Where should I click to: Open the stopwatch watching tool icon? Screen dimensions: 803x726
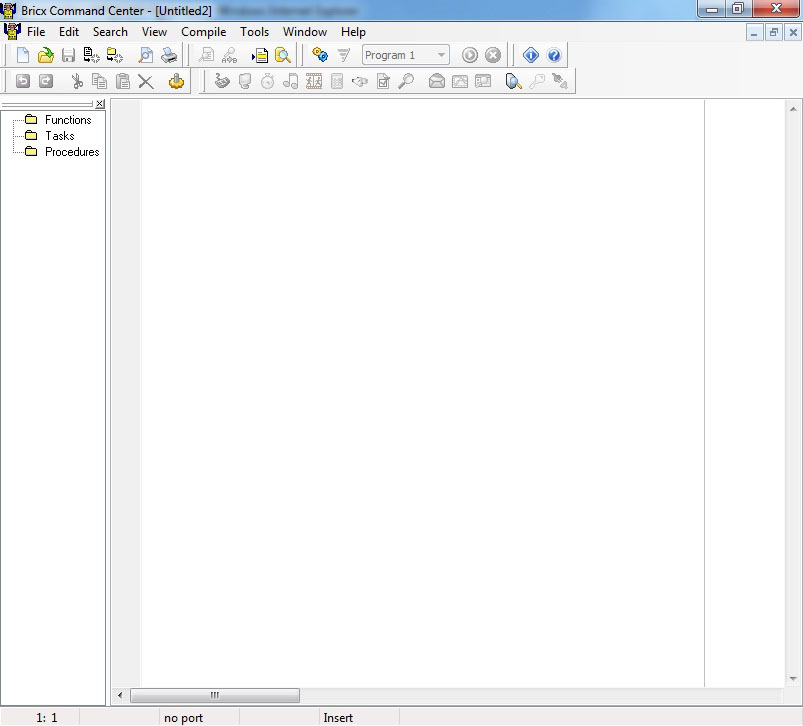[267, 81]
